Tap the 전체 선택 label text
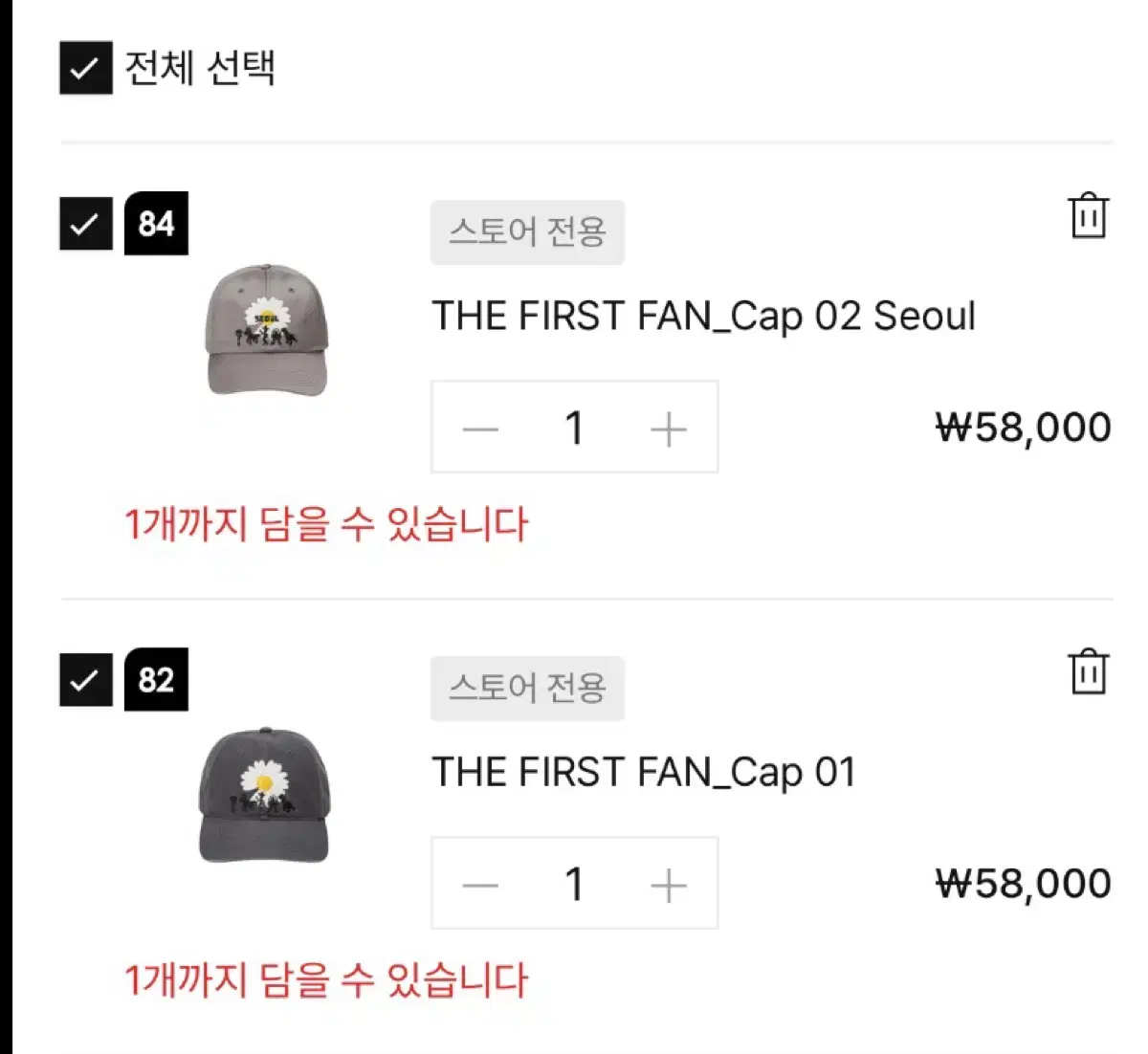This screenshot has width=1148, height=1054. tap(200, 68)
